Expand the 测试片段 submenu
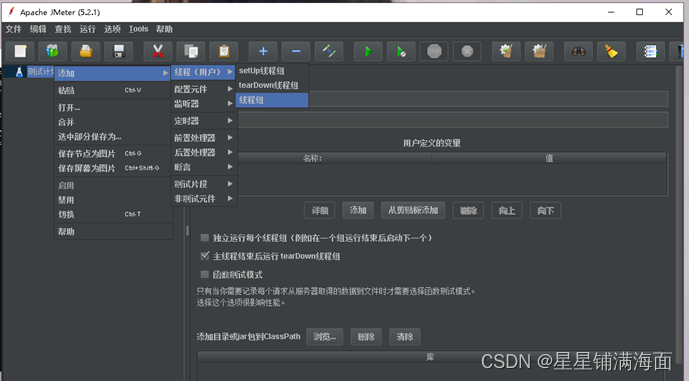689x381 pixels. click(x=203, y=184)
